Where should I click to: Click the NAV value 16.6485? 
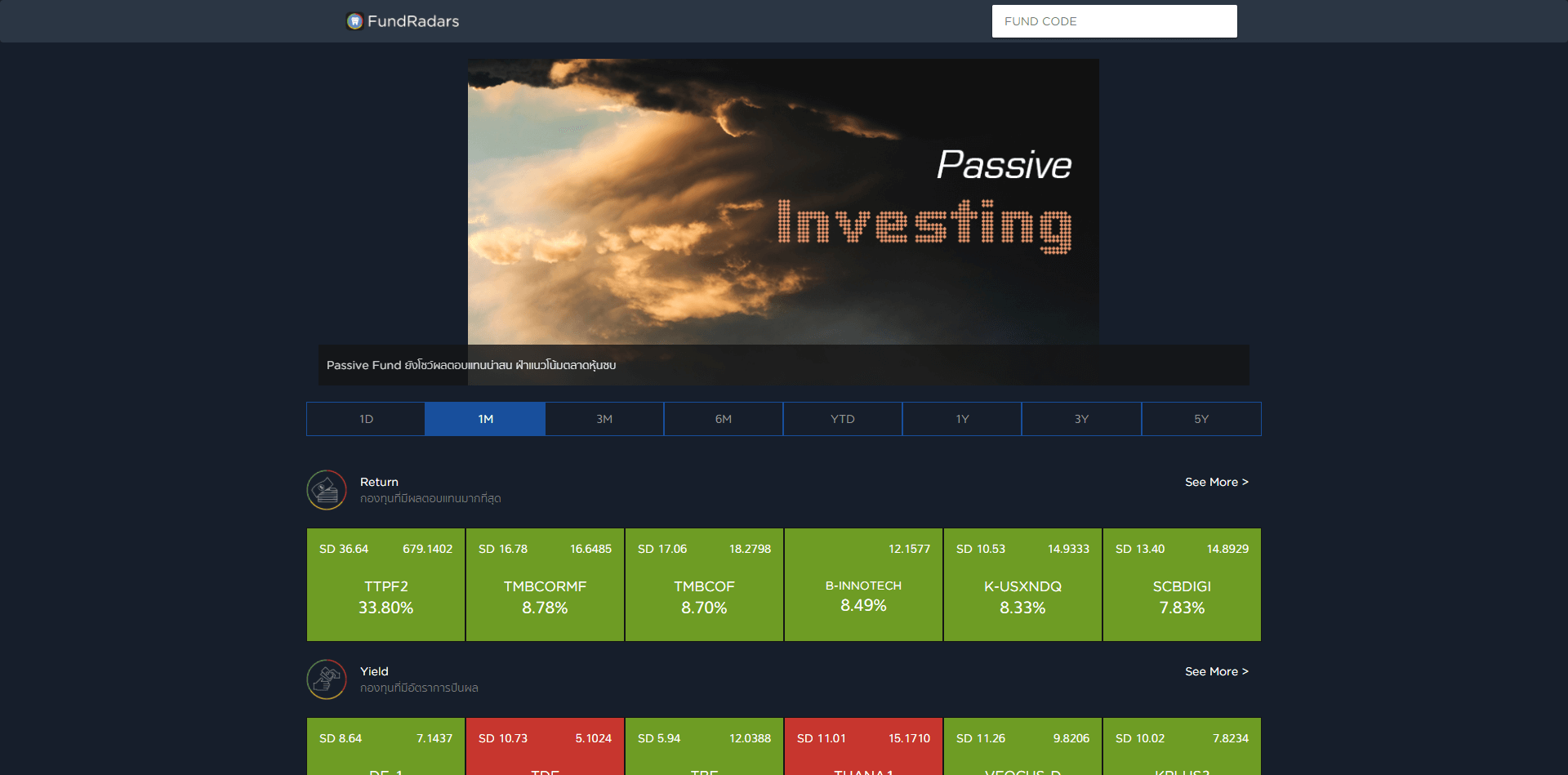coord(590,549)
